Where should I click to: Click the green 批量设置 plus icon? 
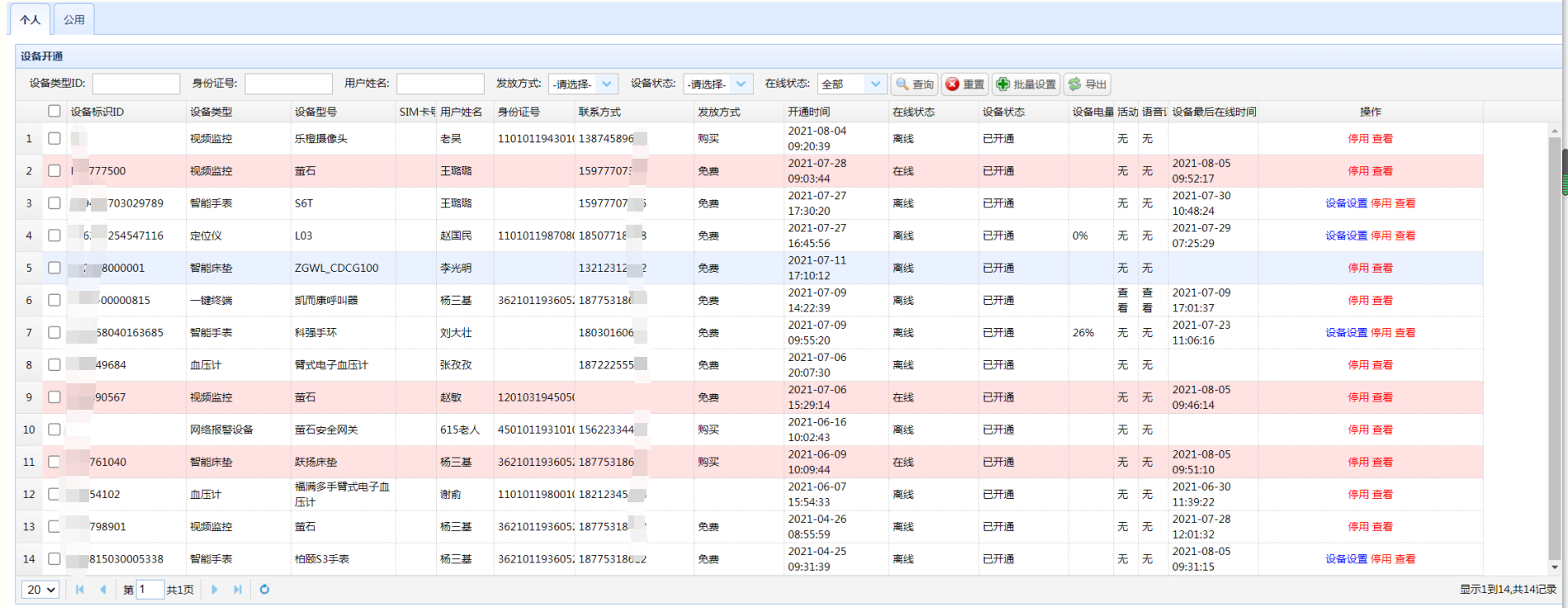click(x=1003, y=84)
